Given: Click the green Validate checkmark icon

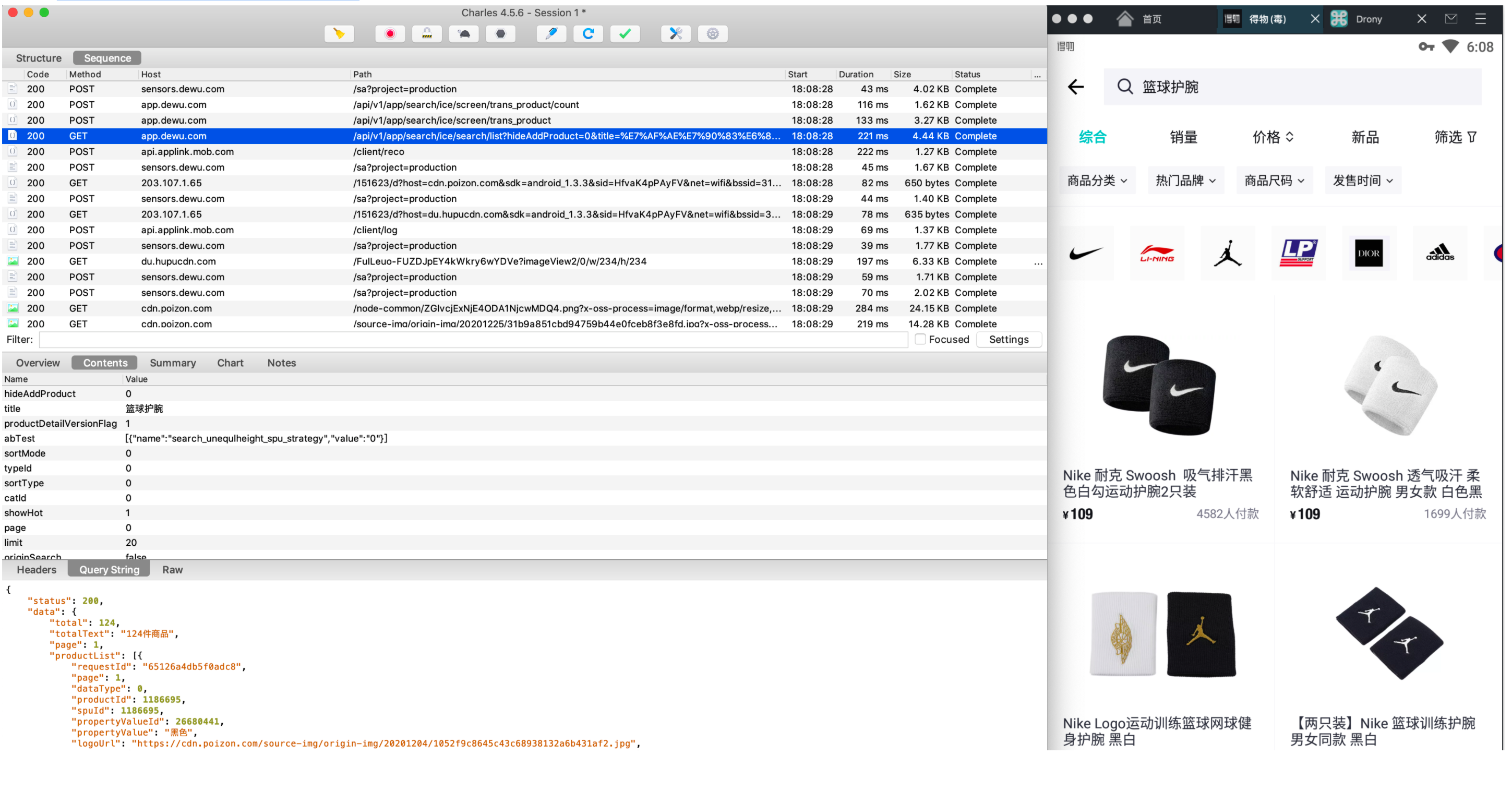Looking at the screenshot, I should (625, 34).
